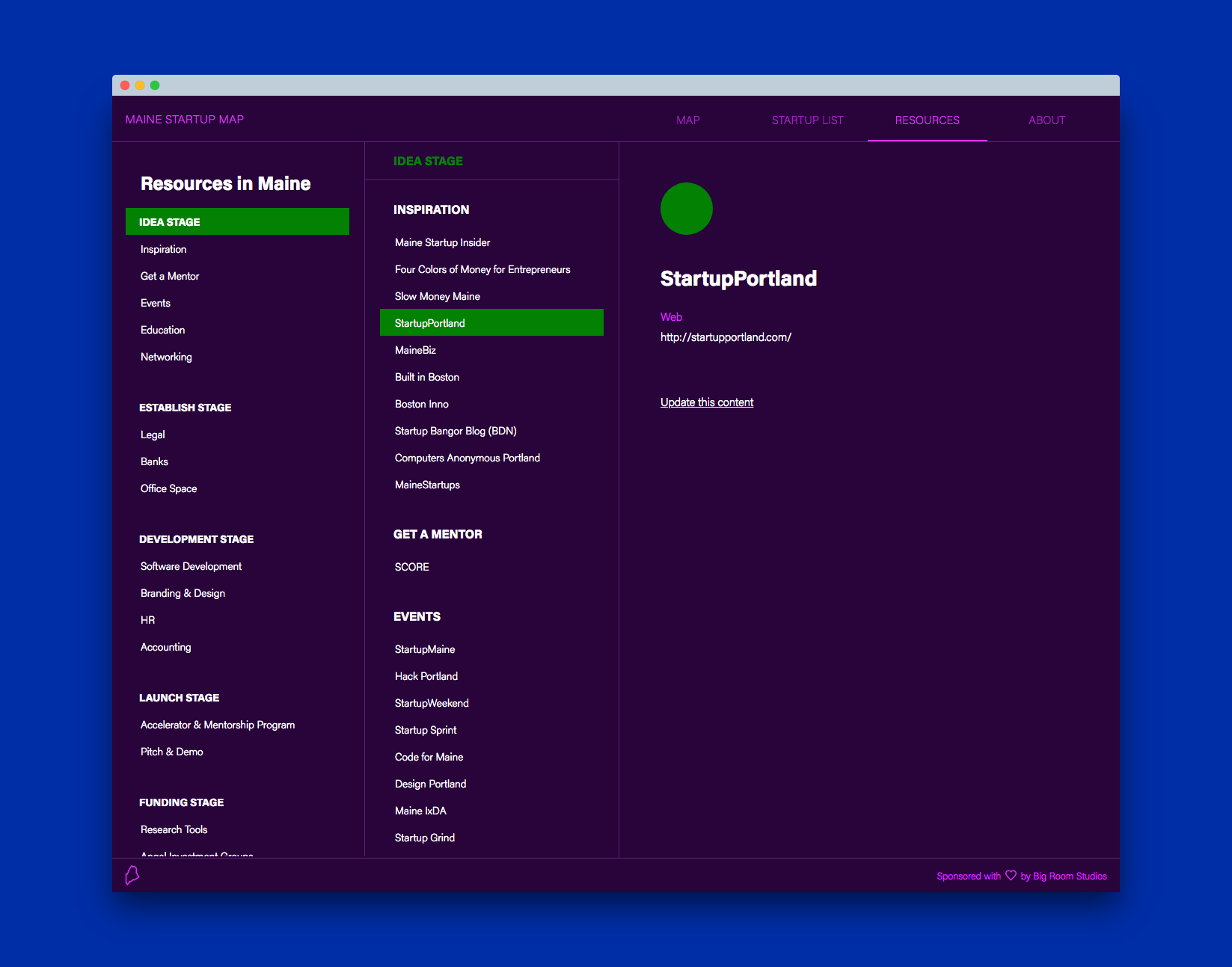This screenshot has height=967, width=1232.
Task: Click the INSPIRATION section heading
Action: click(432, 209)
